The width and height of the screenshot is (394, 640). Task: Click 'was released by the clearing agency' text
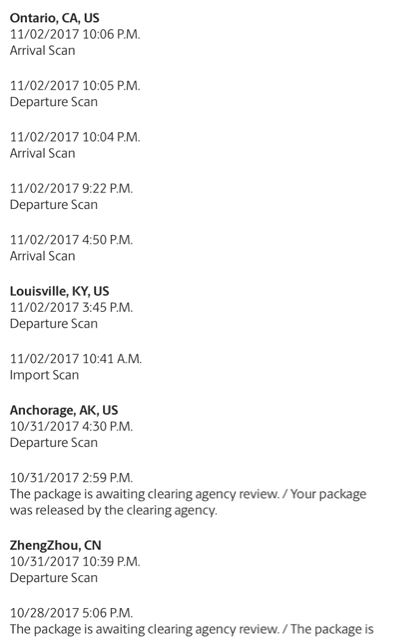point(114,511)
